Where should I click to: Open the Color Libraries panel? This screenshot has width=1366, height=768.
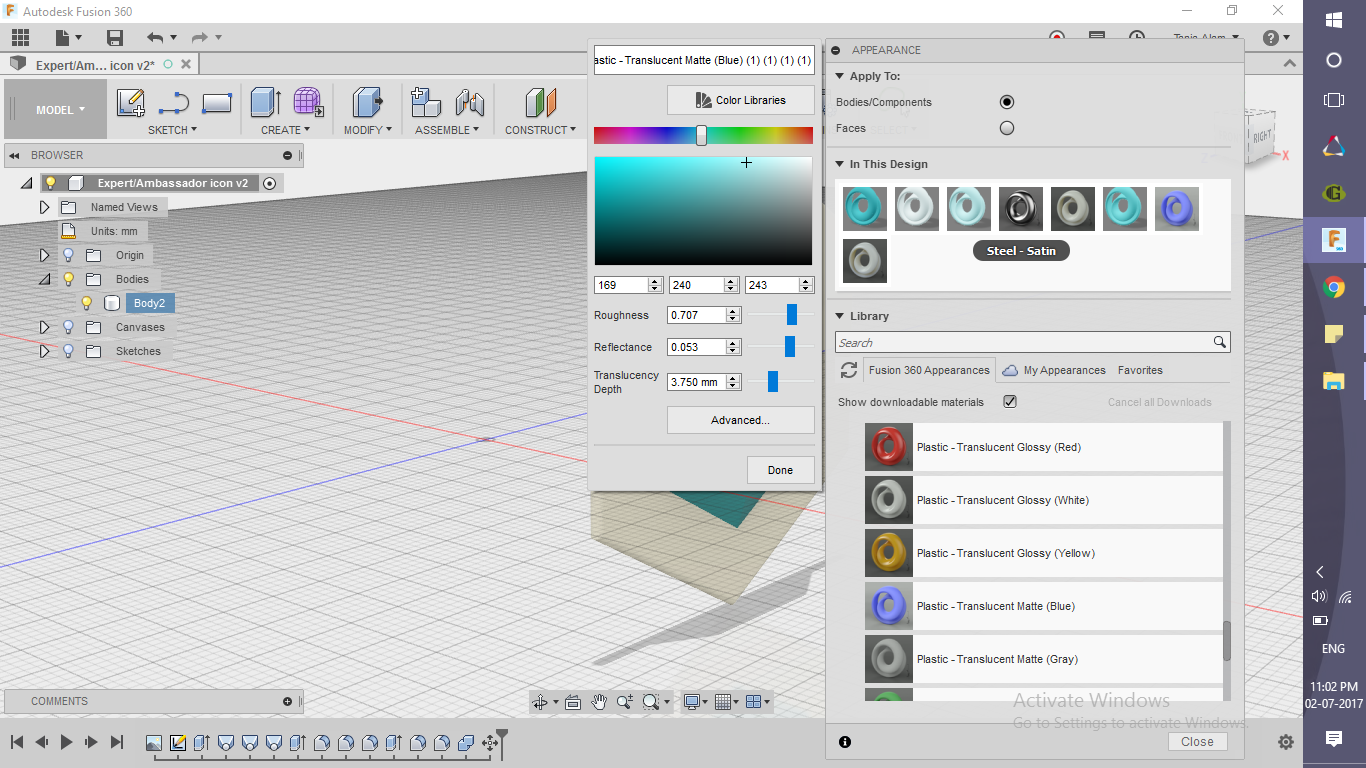[740, 100]
